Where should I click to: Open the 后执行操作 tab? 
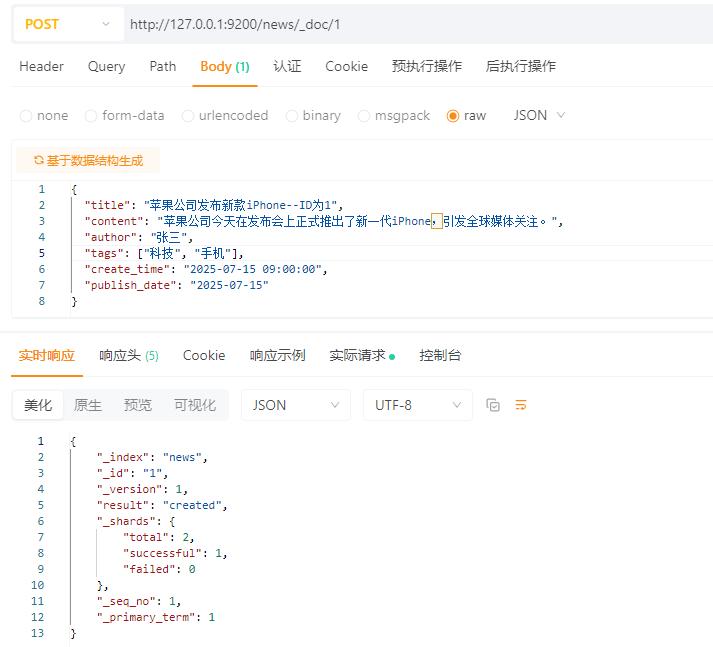[521, 66]
